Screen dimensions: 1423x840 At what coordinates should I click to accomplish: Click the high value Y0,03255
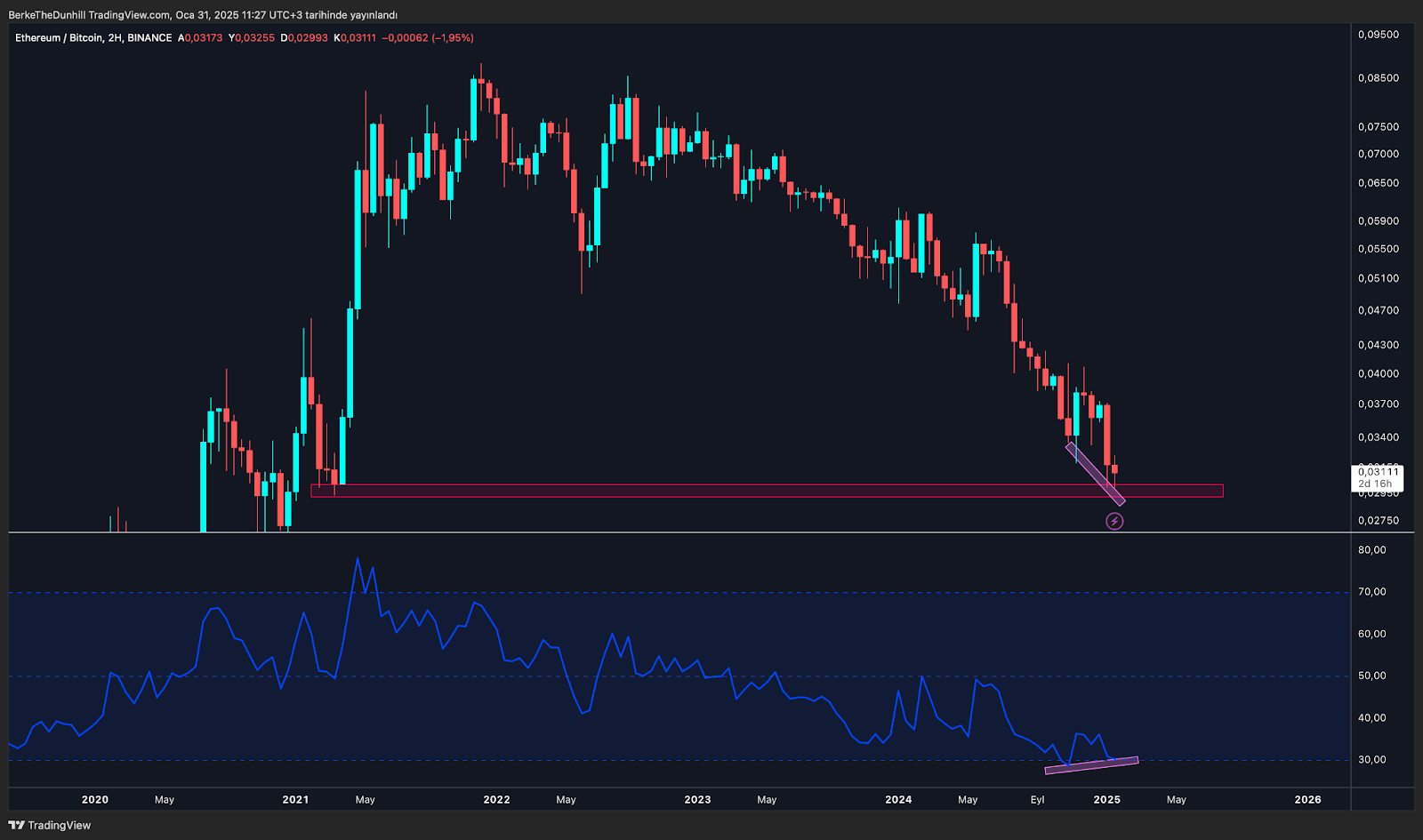(252, 38)
